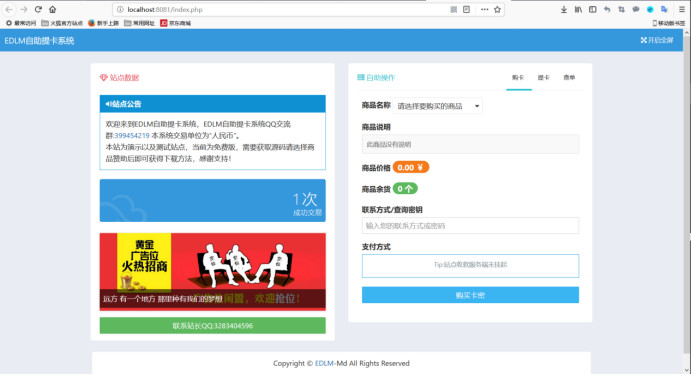Screen dimensions: 692x375
Task: Click the 1次 成功交易 statistics card
Action: click(x=213, y=201)
